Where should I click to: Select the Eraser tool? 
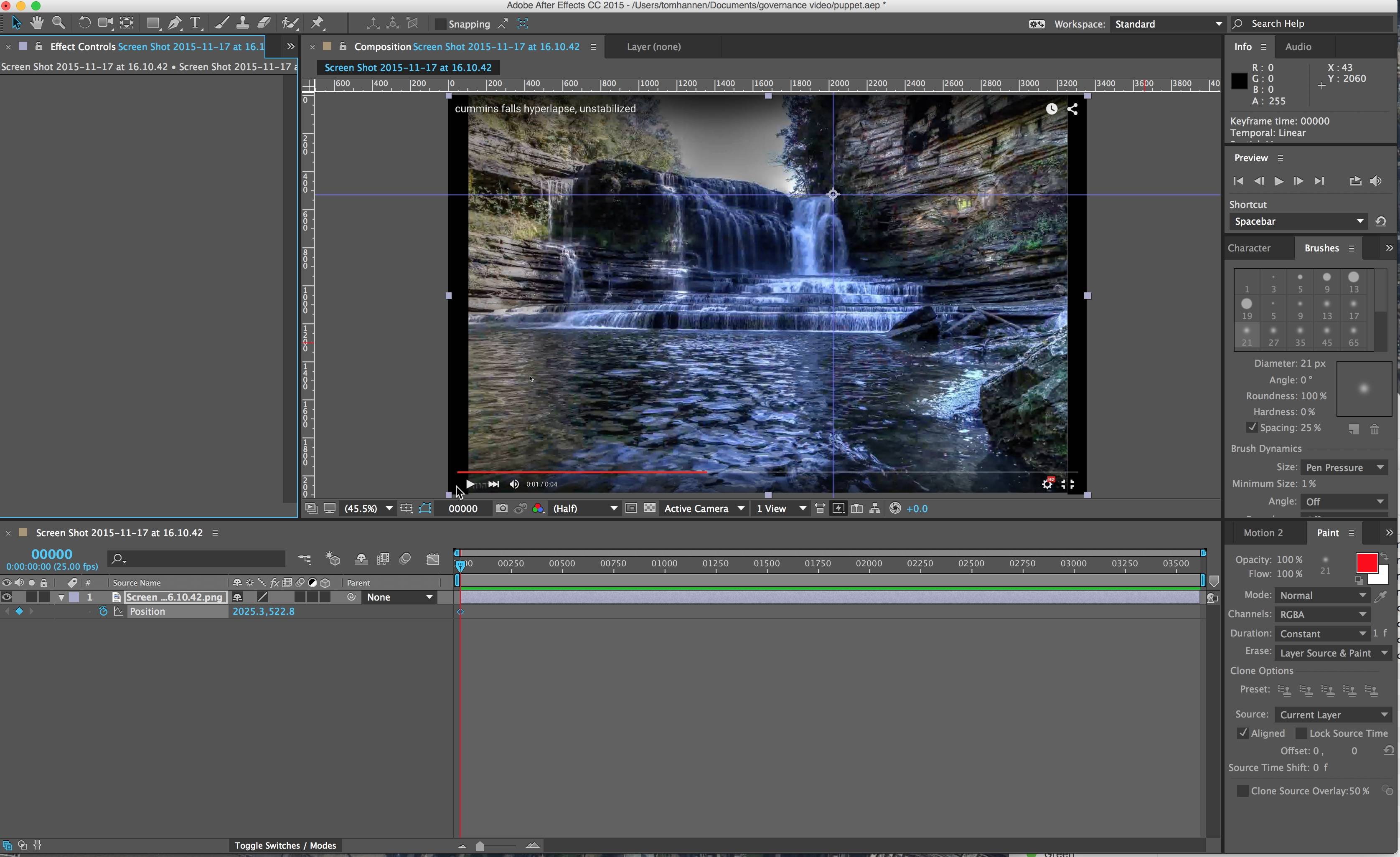(264, 23)
